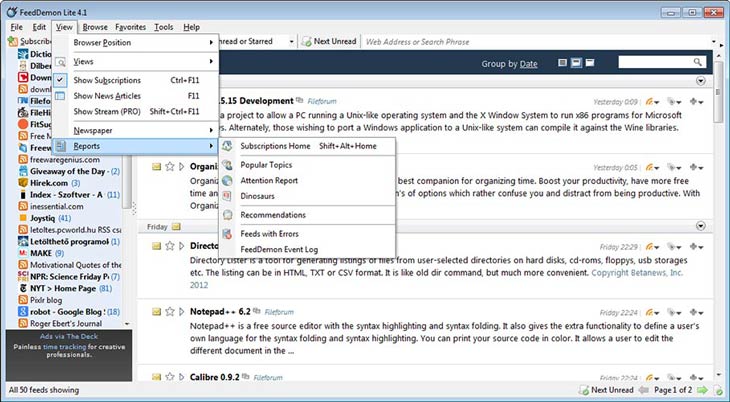Open the Giveaway of the Day feed

[x=67, y=171]
